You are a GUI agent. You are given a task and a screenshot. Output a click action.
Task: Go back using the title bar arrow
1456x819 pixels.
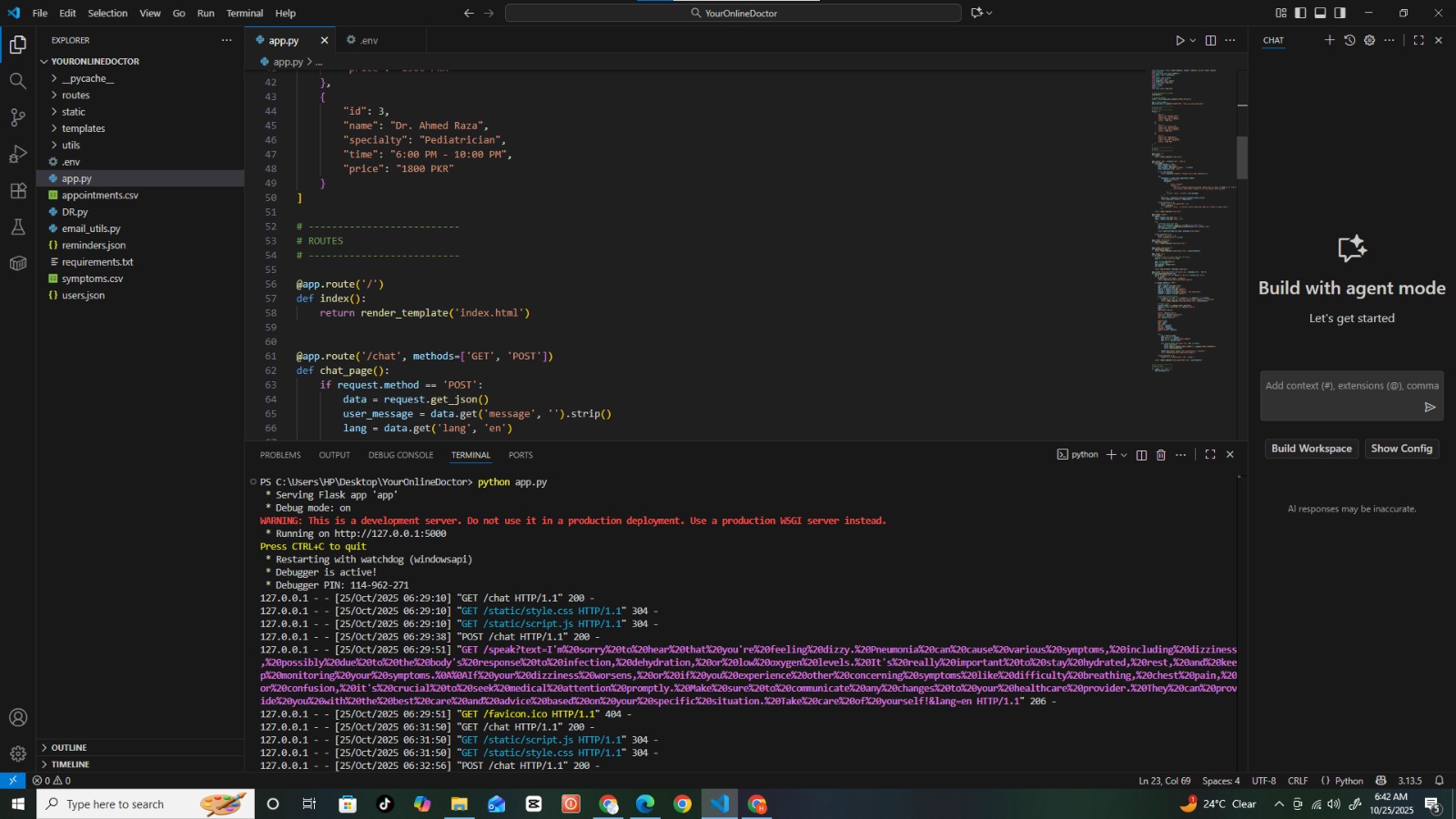coord(469,13)
